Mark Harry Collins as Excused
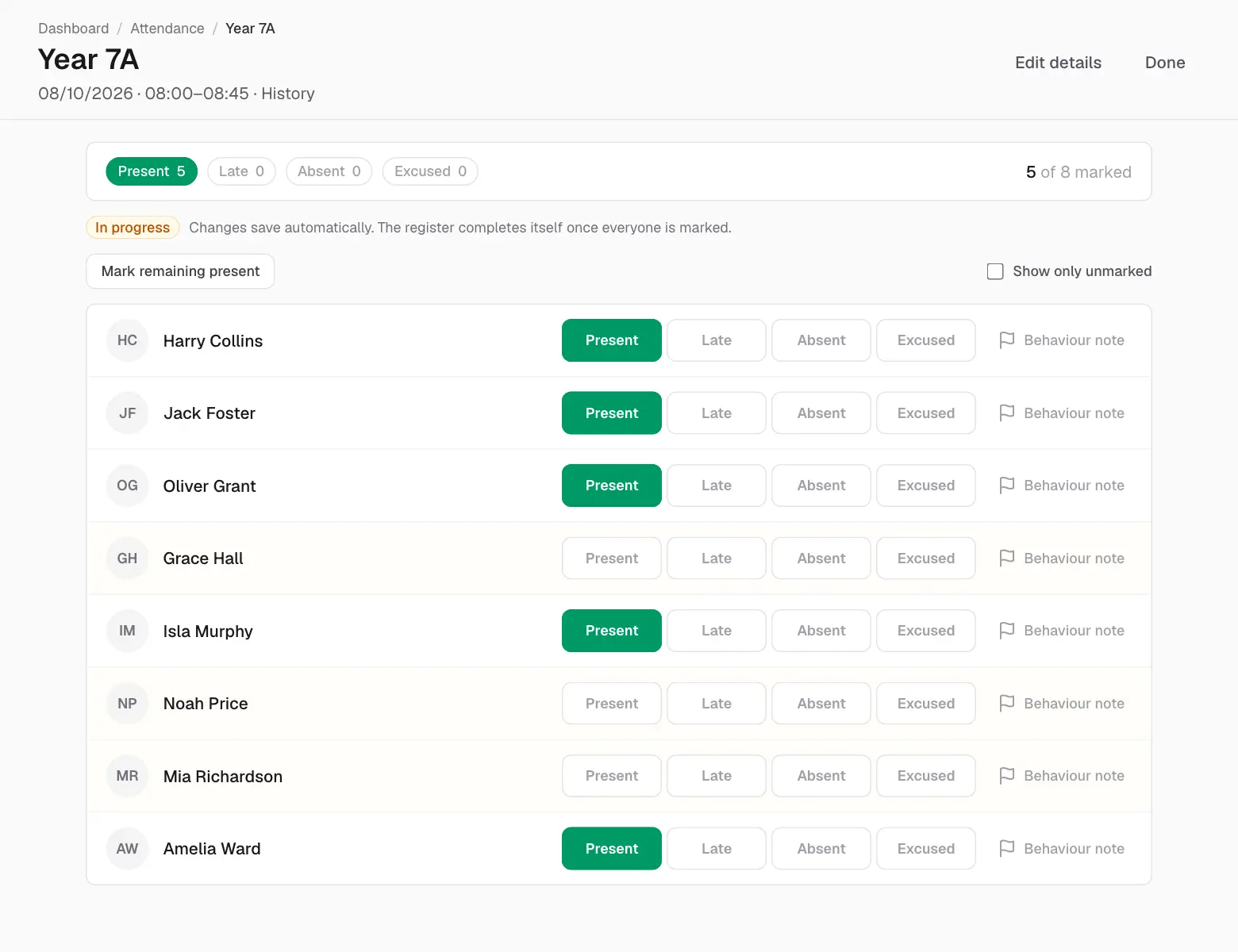The width and height of the screenshot is (1238, 952). pos(926,340)
